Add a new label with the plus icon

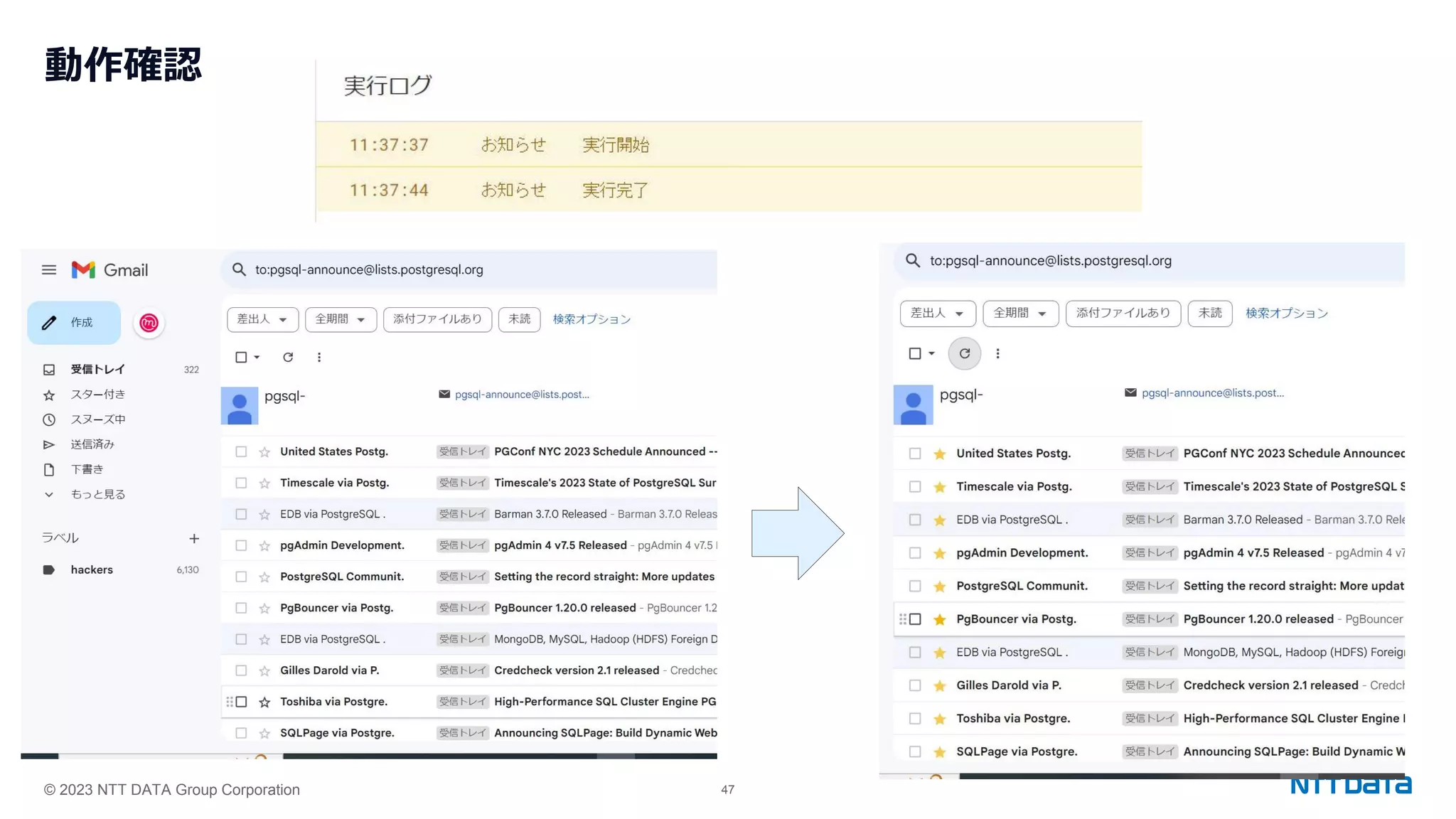coord(194,539)
